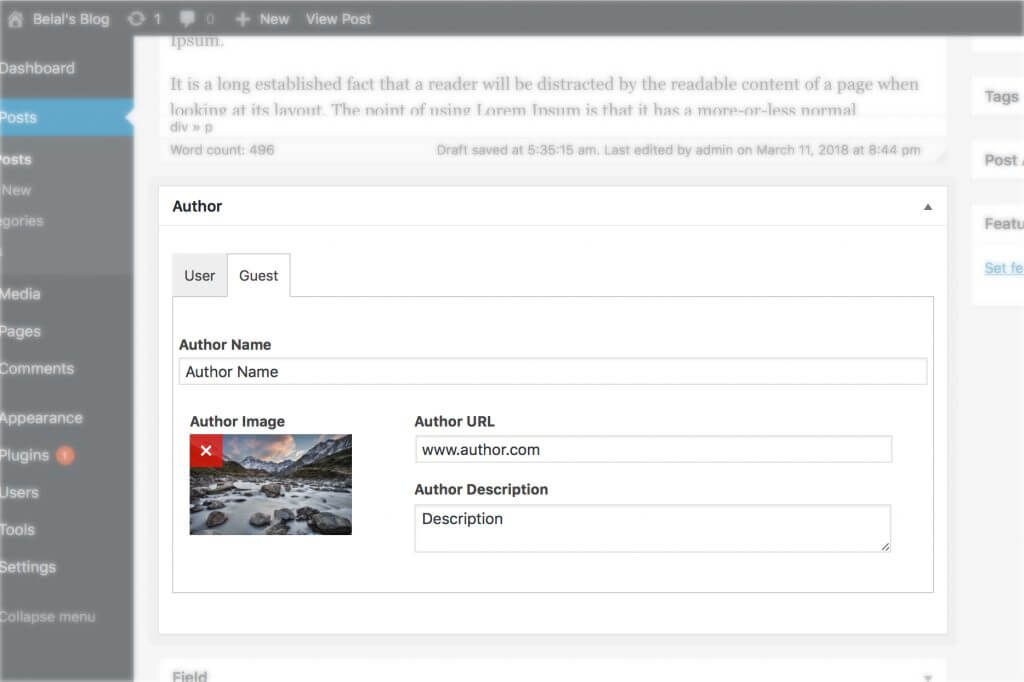Switch to the User tab
The width and height of the screenshot is (1024, 682).
pos(199,276)
